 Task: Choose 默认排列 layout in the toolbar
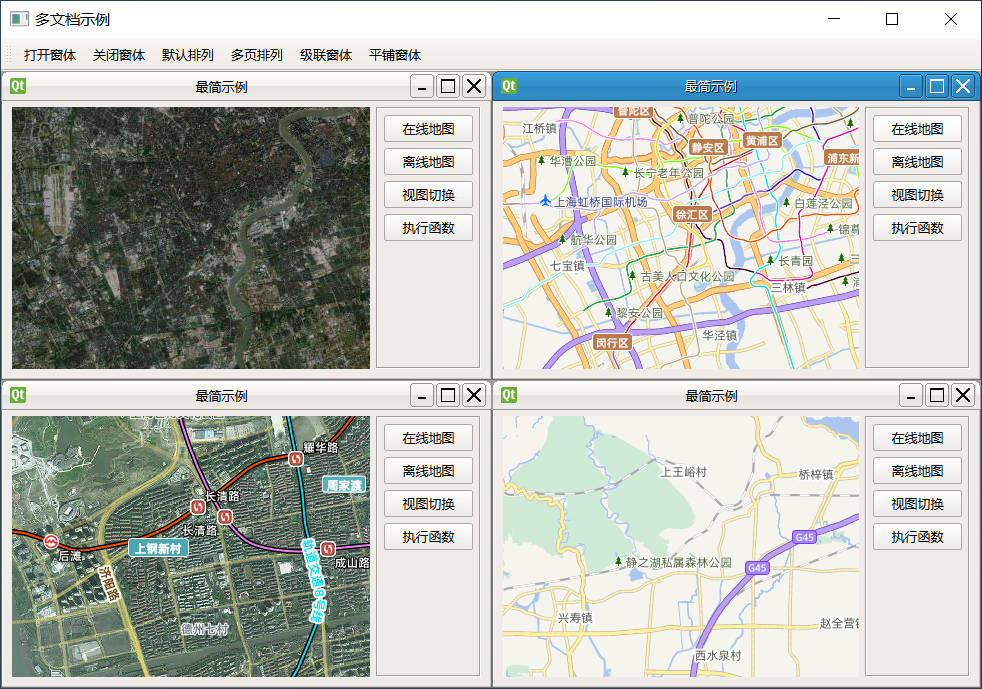point(188,55)
